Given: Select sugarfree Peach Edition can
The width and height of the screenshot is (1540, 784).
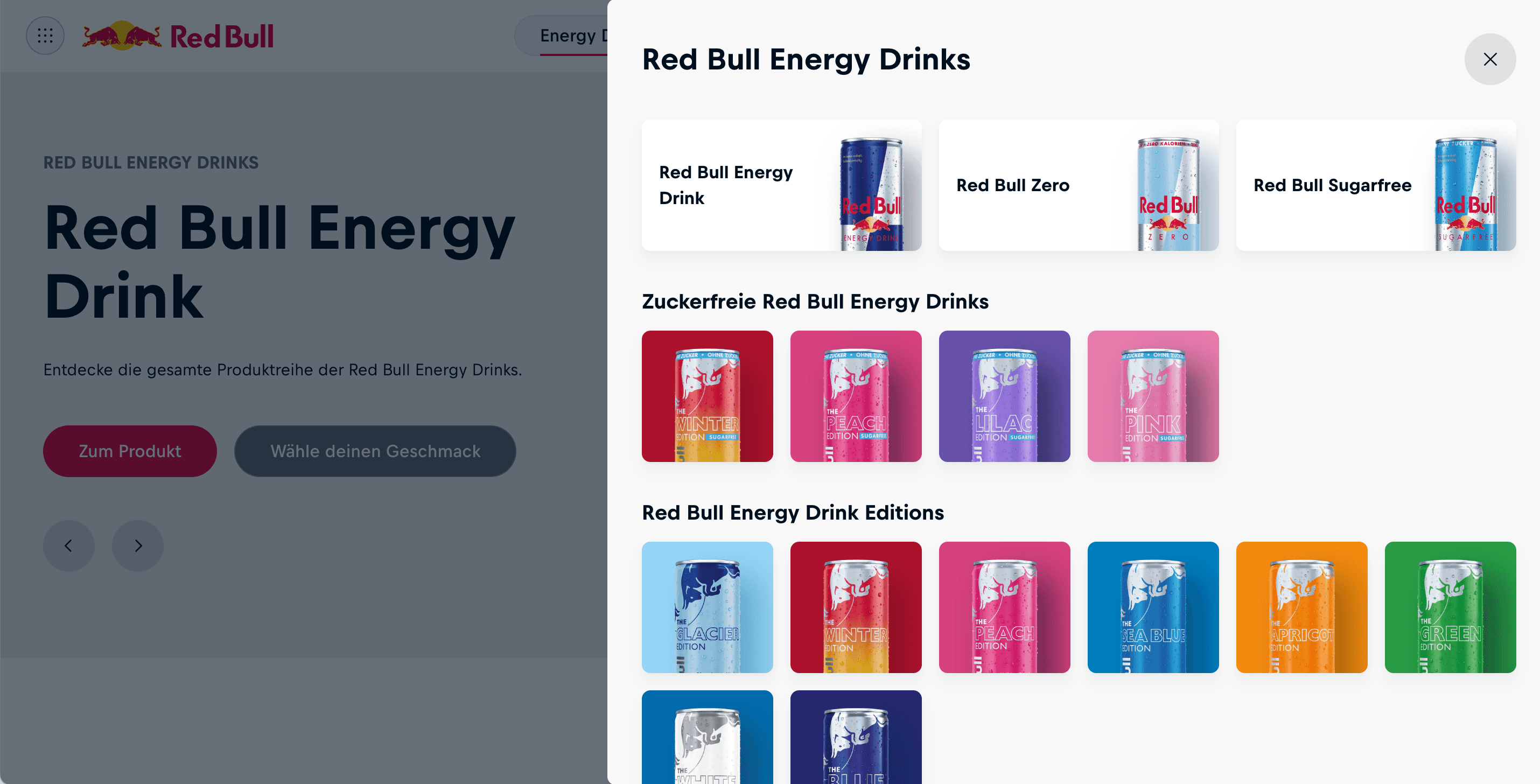Looking at the screenshot, I should [x=856, y=396].
